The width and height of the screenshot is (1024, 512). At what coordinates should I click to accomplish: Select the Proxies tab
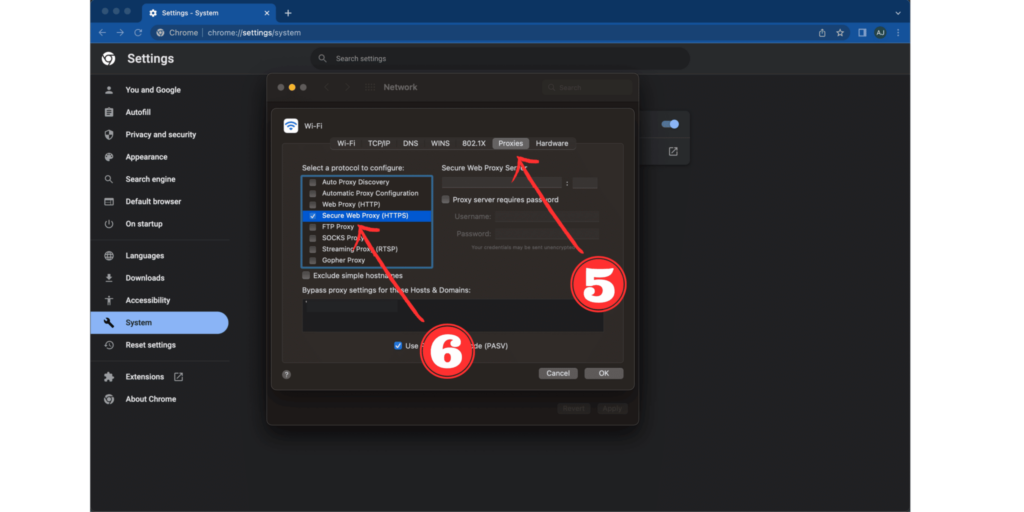click(x=511, y=143)
